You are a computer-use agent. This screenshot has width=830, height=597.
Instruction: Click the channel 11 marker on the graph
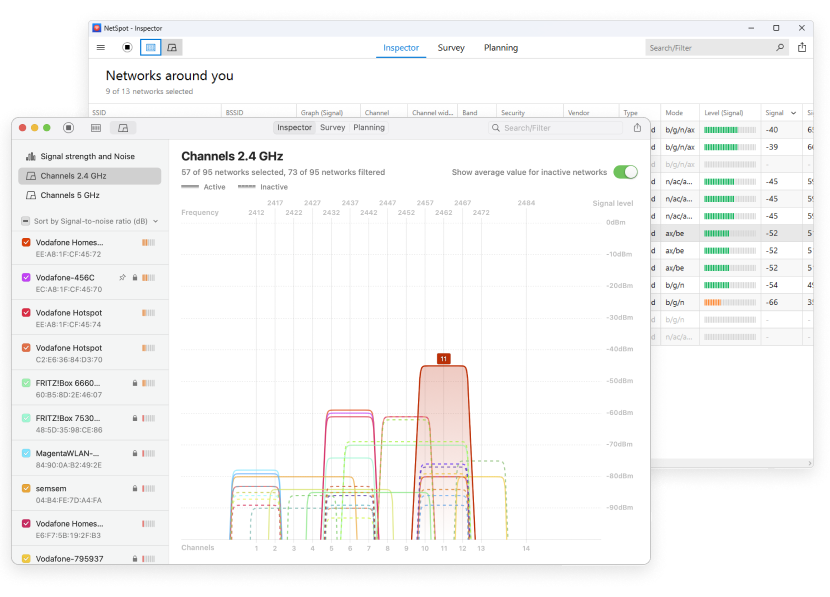click(x=444, y=359)
